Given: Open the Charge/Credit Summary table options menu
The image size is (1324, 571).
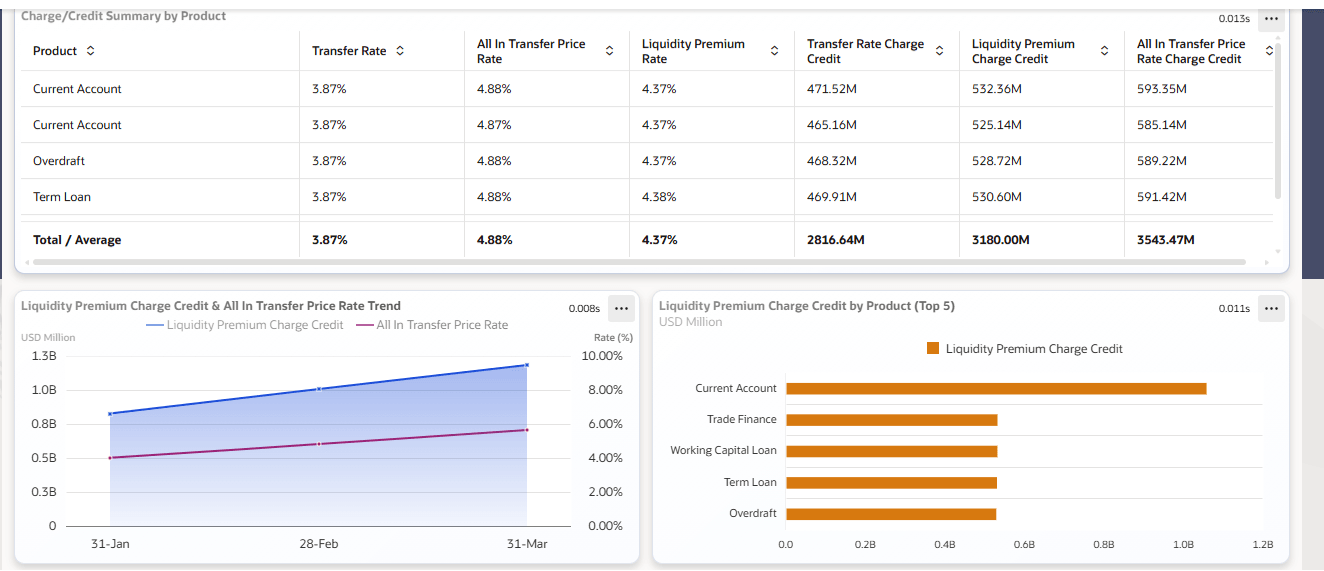Looking at the screenshot, I should click(1271, 18).
